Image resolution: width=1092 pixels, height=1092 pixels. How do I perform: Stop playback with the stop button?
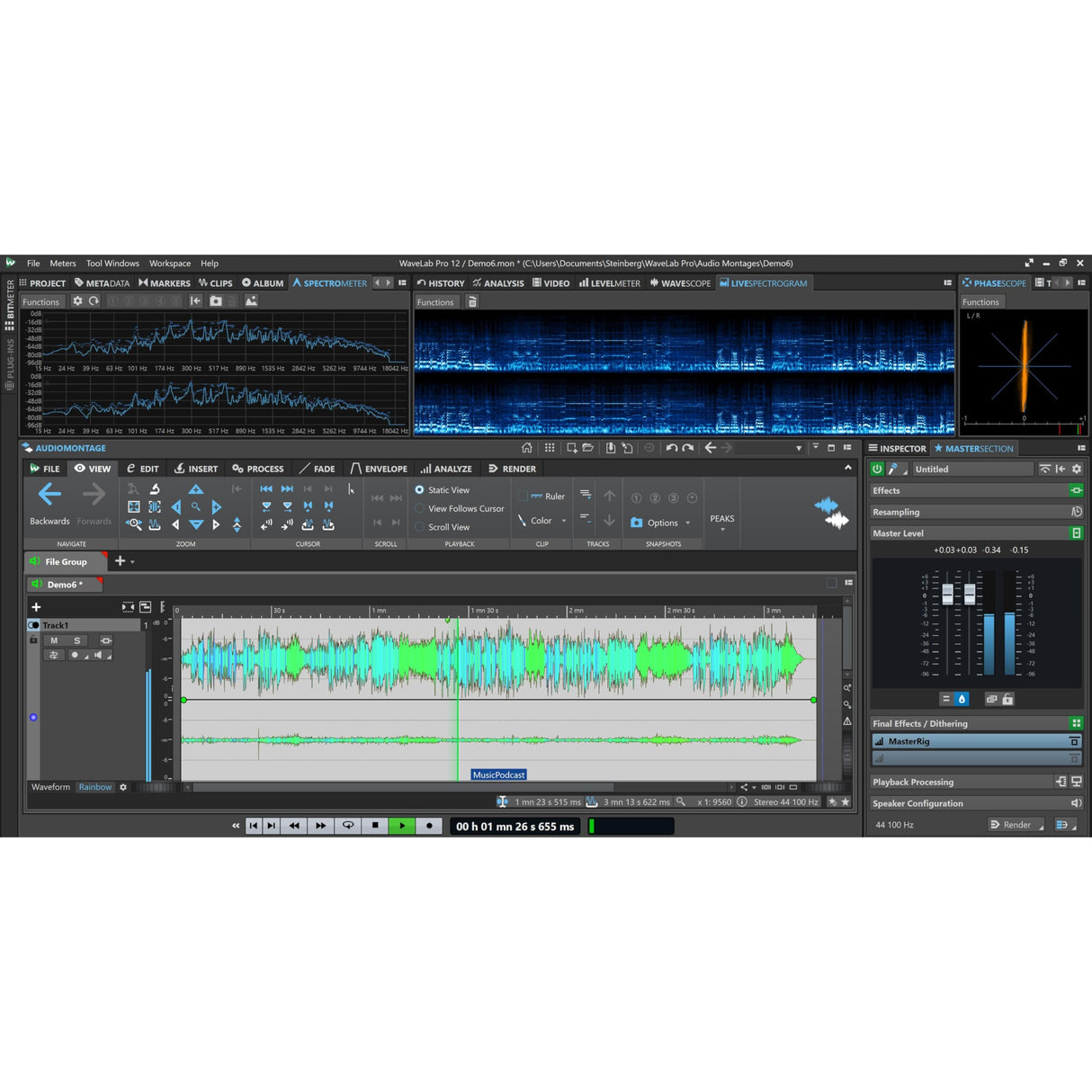[375, 826]
